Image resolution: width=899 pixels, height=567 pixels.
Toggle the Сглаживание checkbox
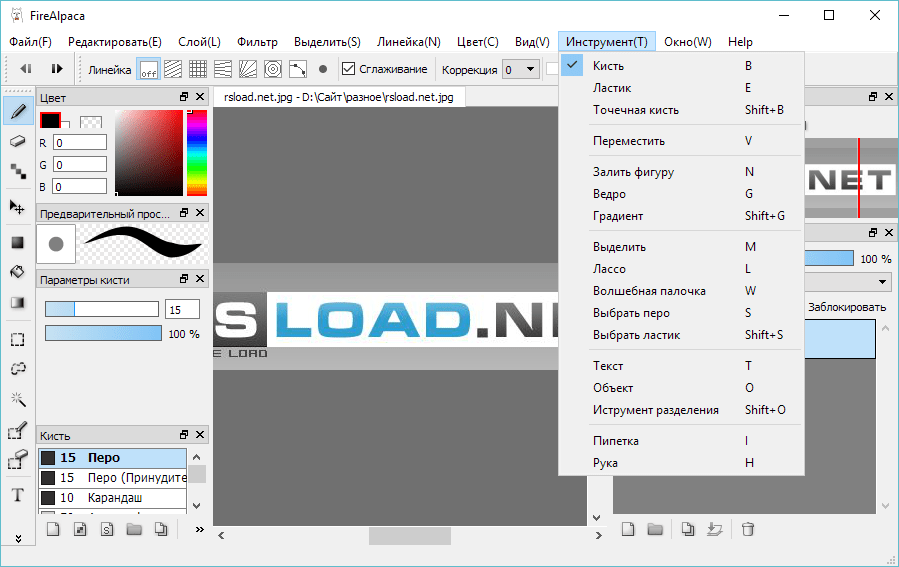349,69
